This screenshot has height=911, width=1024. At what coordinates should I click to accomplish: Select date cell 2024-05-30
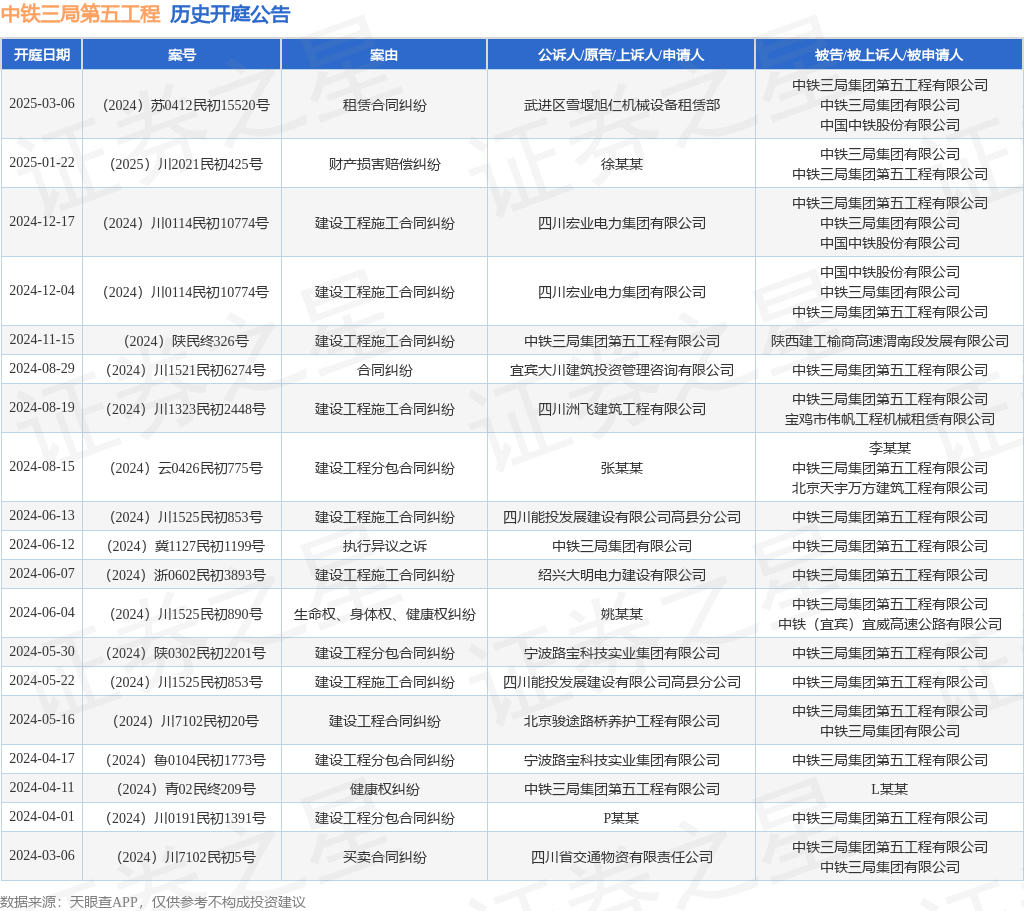[x=42, y=652]
